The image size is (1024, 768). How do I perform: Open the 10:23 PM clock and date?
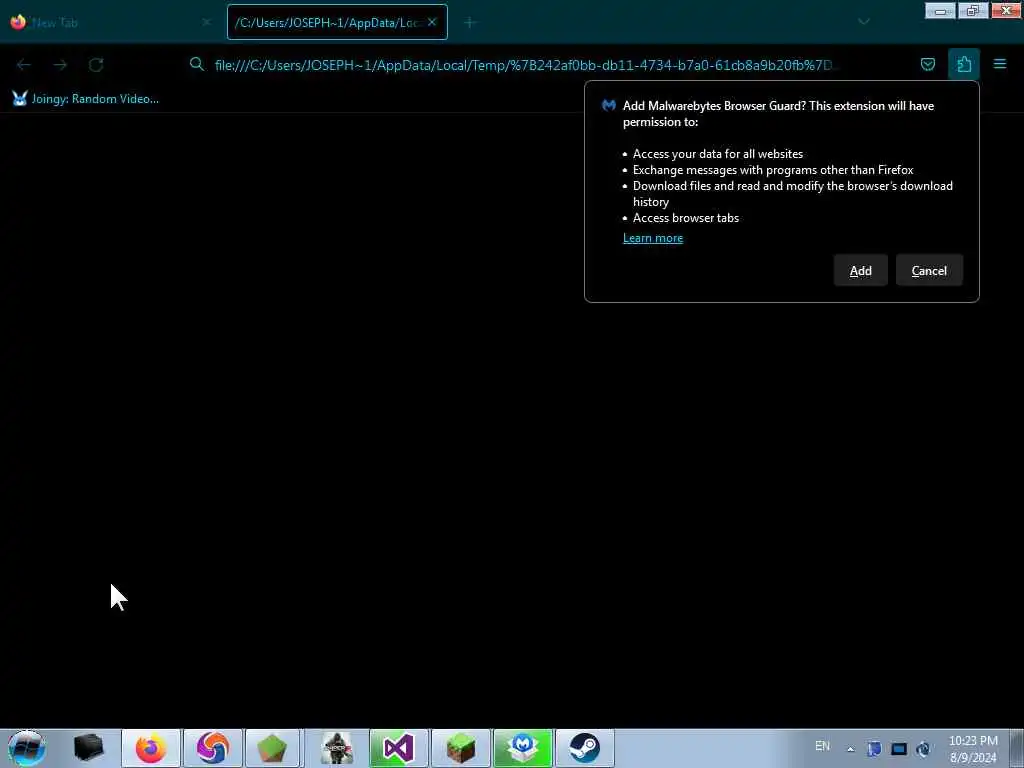[x=973, y=749]
